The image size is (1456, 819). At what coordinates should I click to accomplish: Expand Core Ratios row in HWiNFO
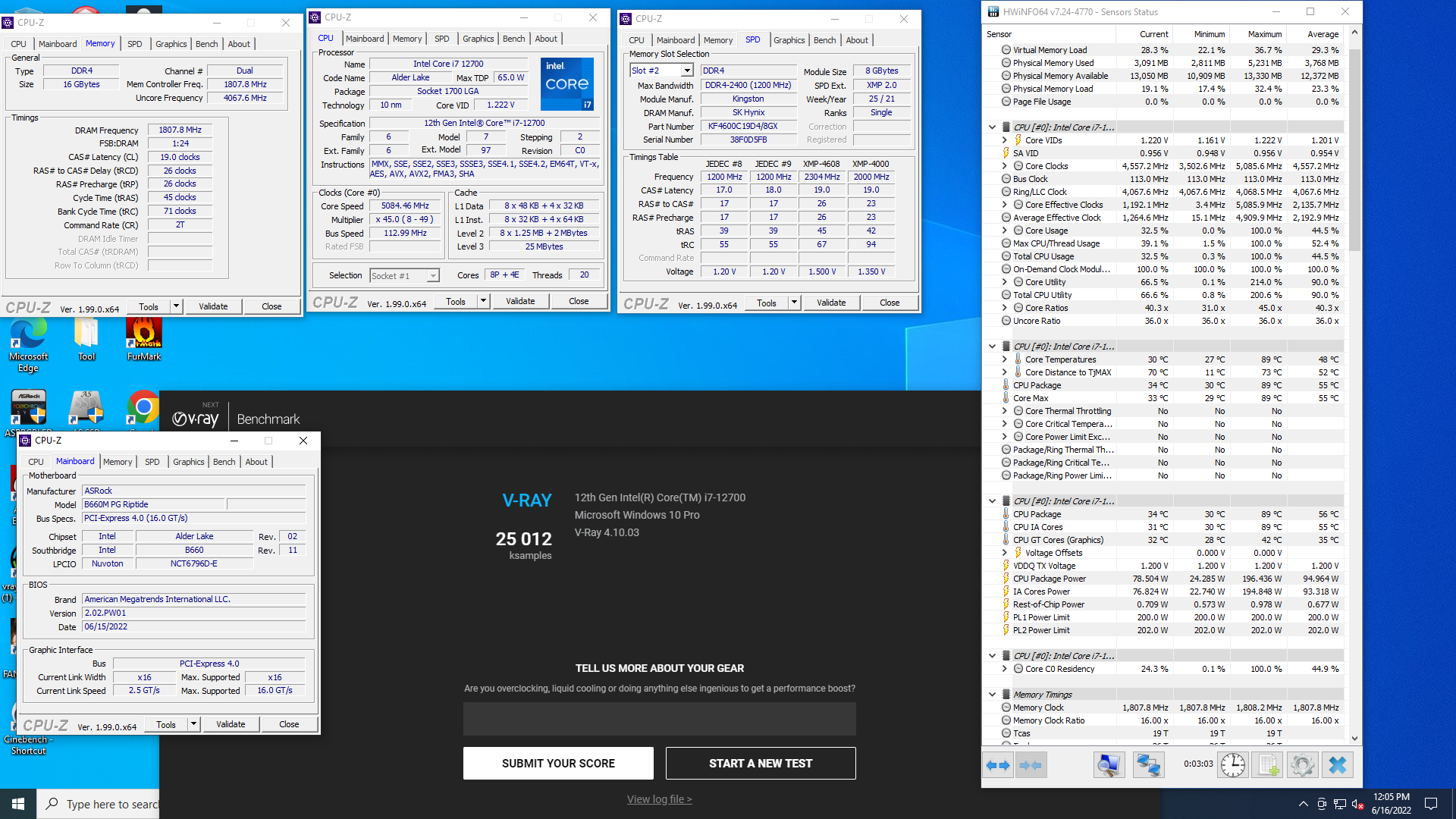pyautogui.click(x=1004, y=308)
